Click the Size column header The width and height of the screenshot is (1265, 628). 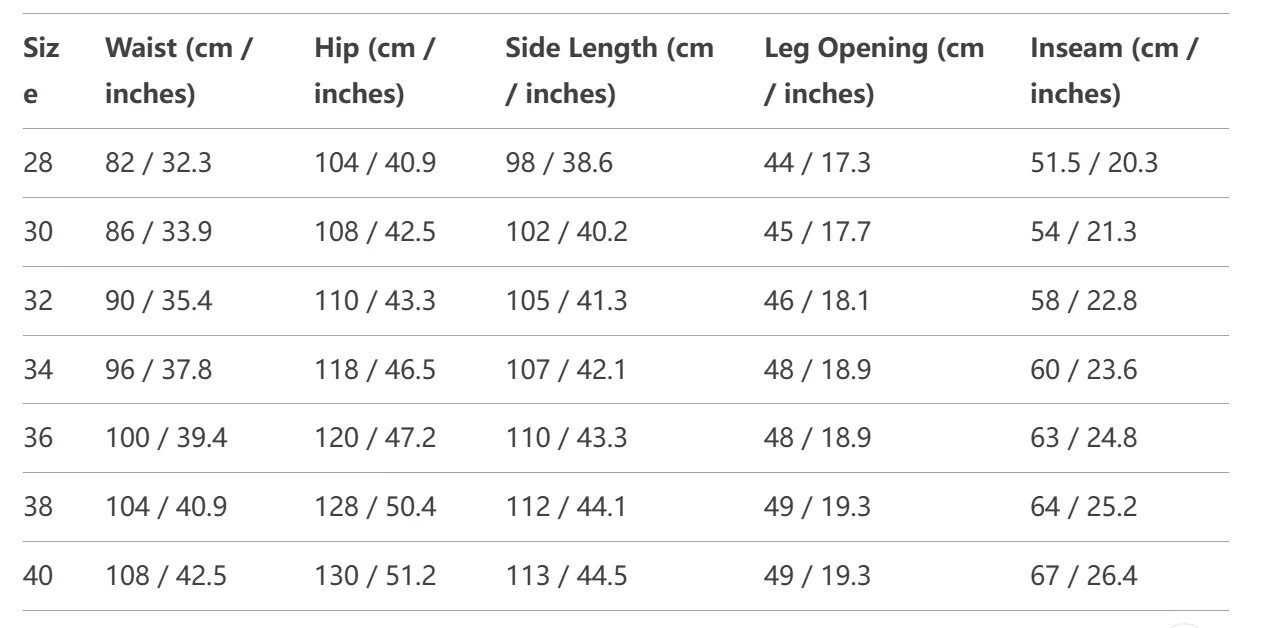tap(41, 71)
